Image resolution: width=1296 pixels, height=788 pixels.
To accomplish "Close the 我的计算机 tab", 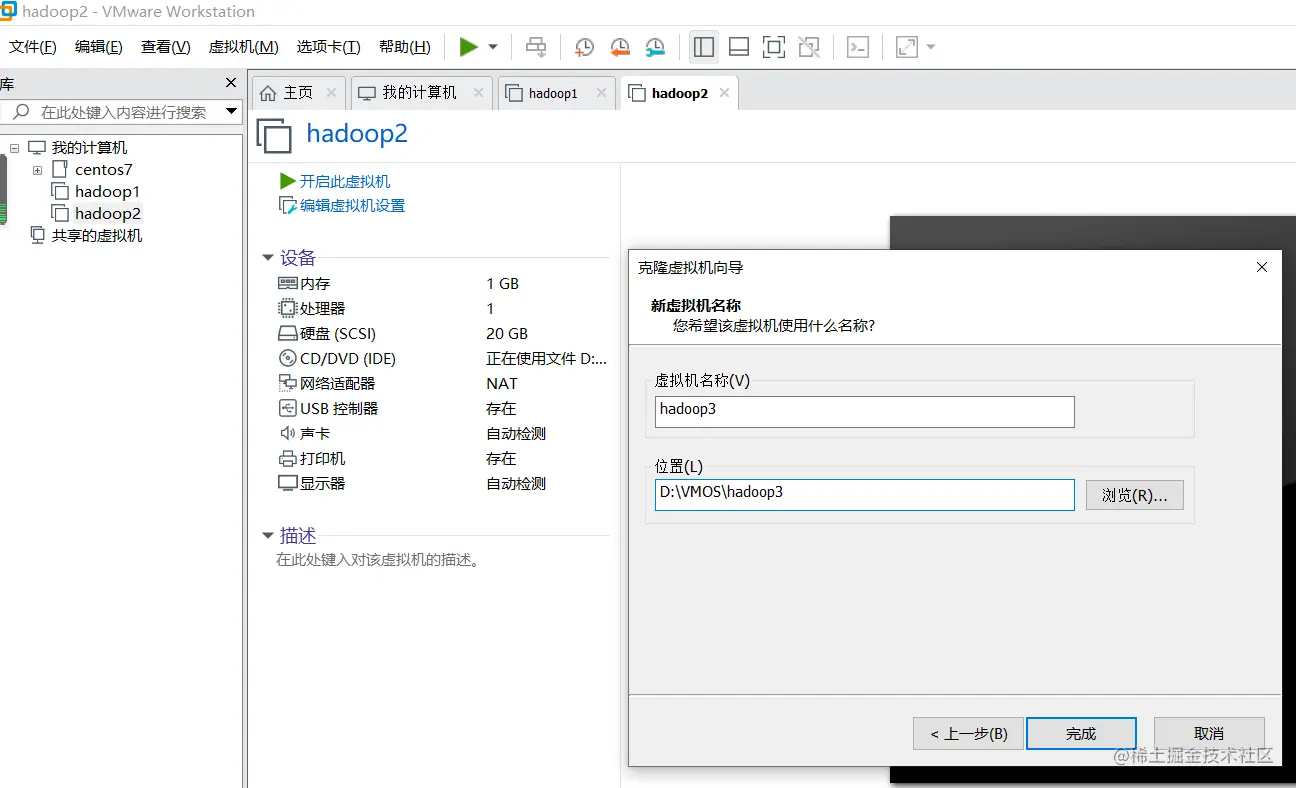I will (x=479, y=93).
